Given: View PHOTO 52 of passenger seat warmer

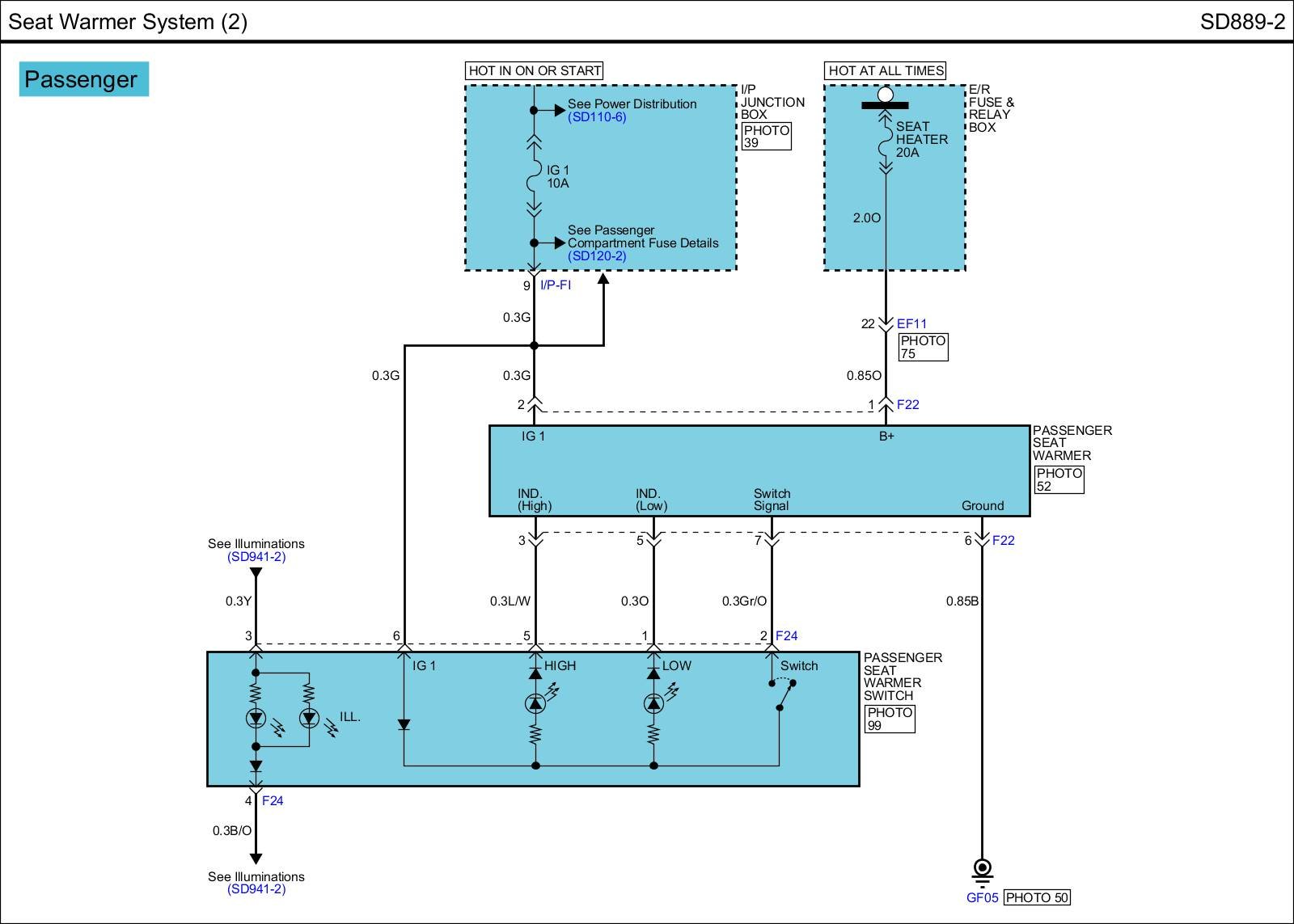Looking at the screenshot, I should click(1059, 479).
